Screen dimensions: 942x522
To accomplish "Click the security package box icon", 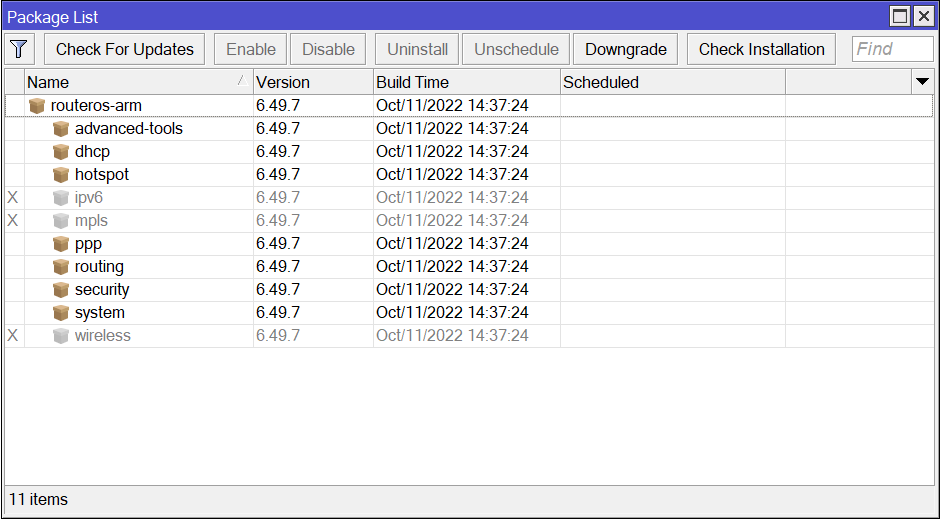I will [61, 290].
